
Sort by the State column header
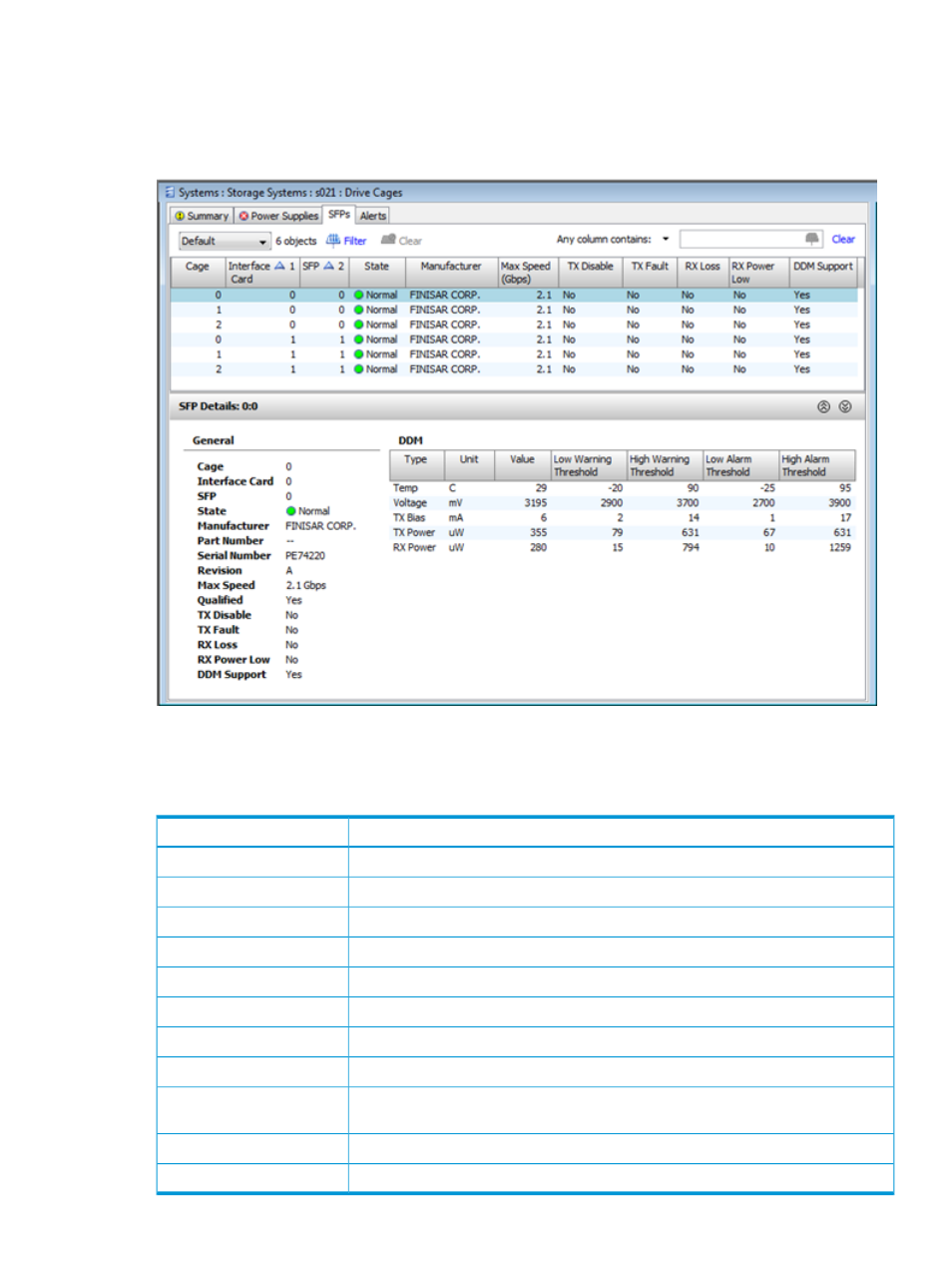[x=377, y=273]
